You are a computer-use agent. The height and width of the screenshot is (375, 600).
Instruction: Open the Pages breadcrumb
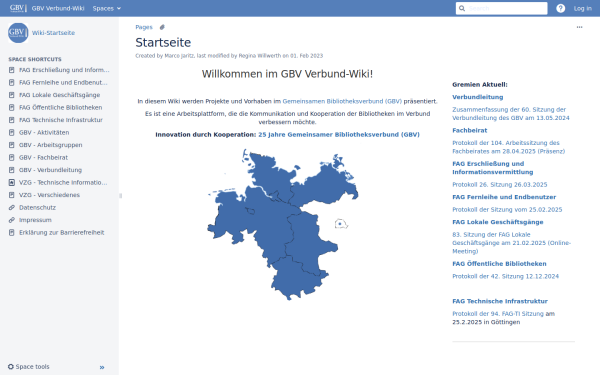coord(144,27)
